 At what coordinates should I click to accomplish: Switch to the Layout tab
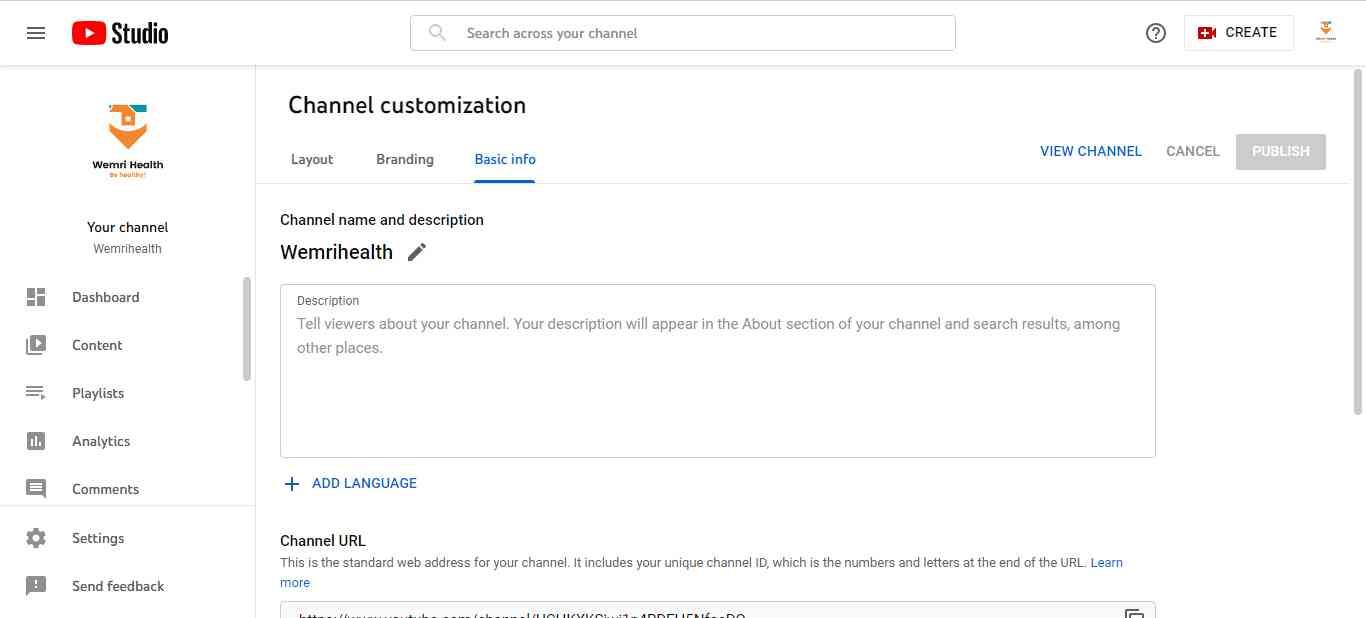point(312,159)
